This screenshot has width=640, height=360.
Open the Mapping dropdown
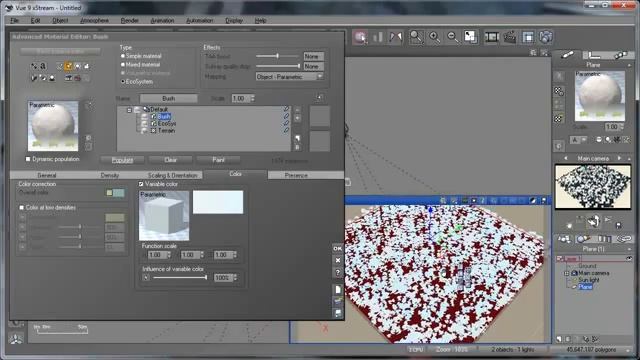pyautogui.click(x=289, y=77)
